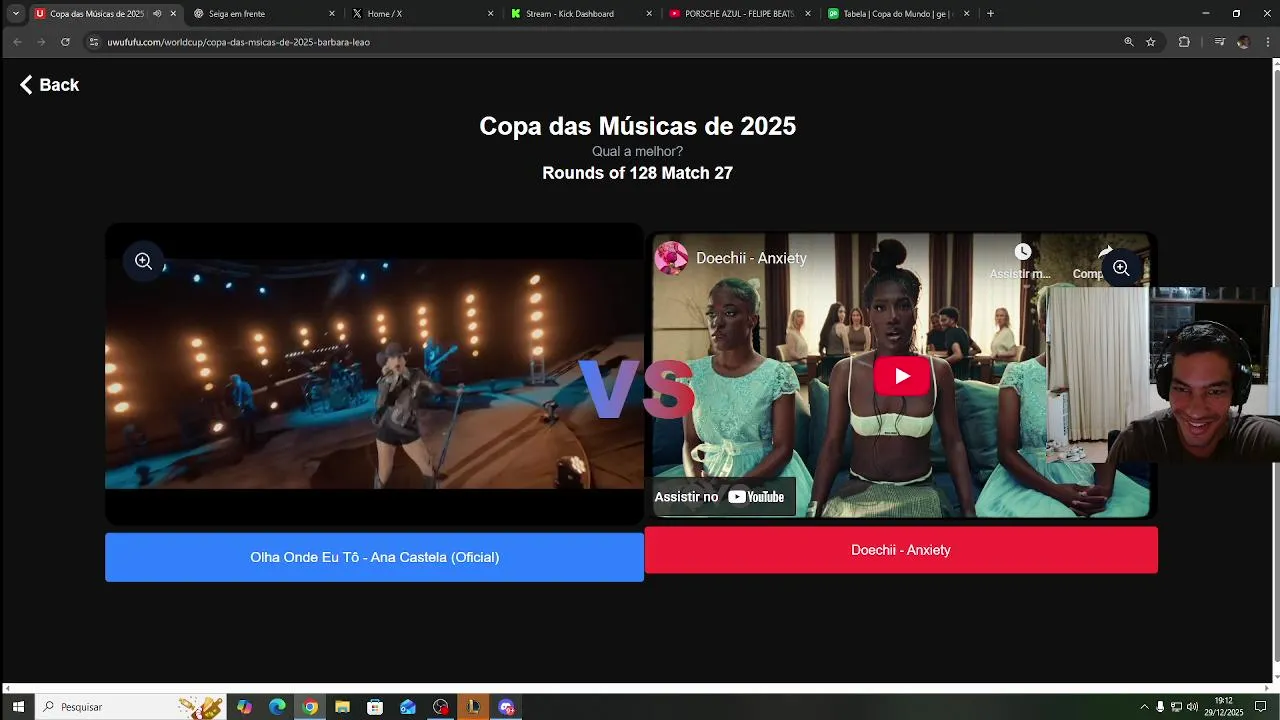
Task: Close the Seiga em frente tab
Action: click(332, 14)
